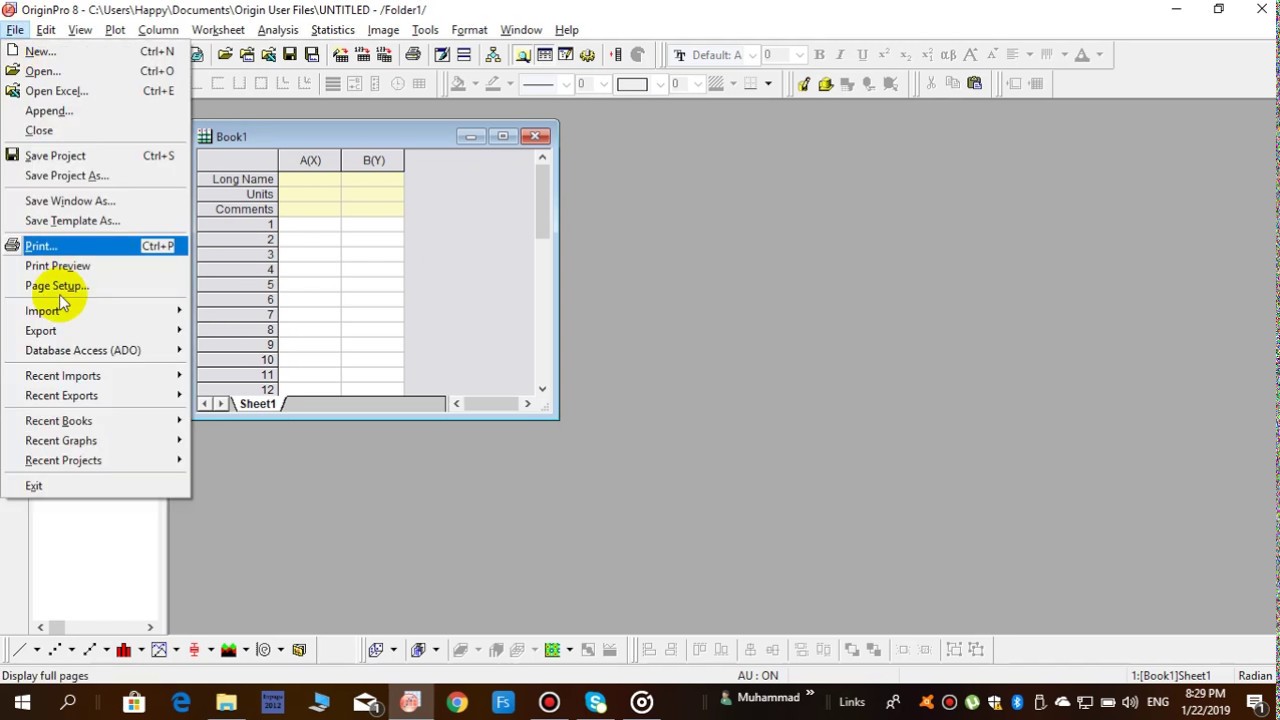Click the Save Project floppy disk icon

[x=290, y=55]
